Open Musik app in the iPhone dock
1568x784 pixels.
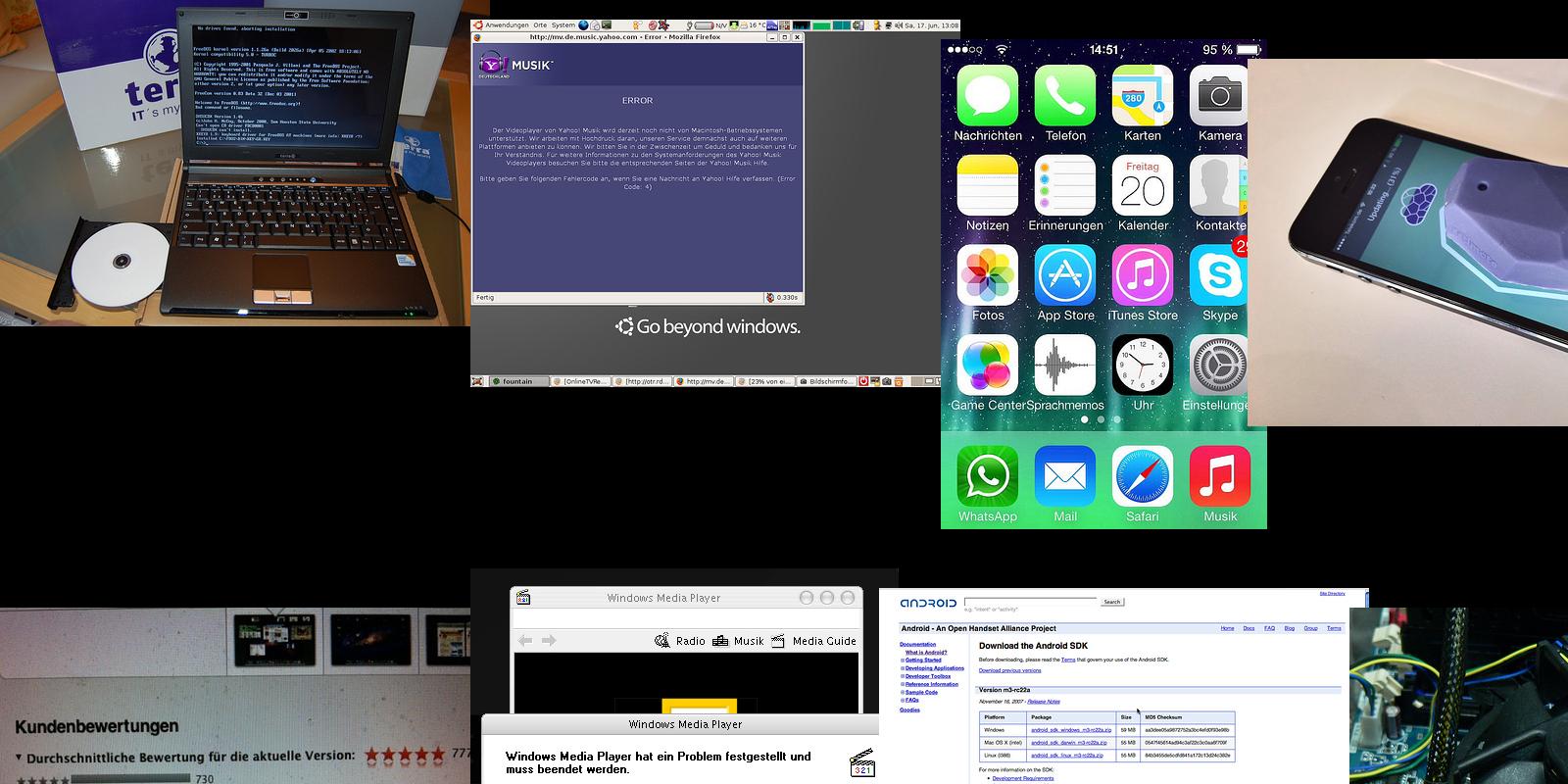pyautogui.click(x=1220, y=476)
